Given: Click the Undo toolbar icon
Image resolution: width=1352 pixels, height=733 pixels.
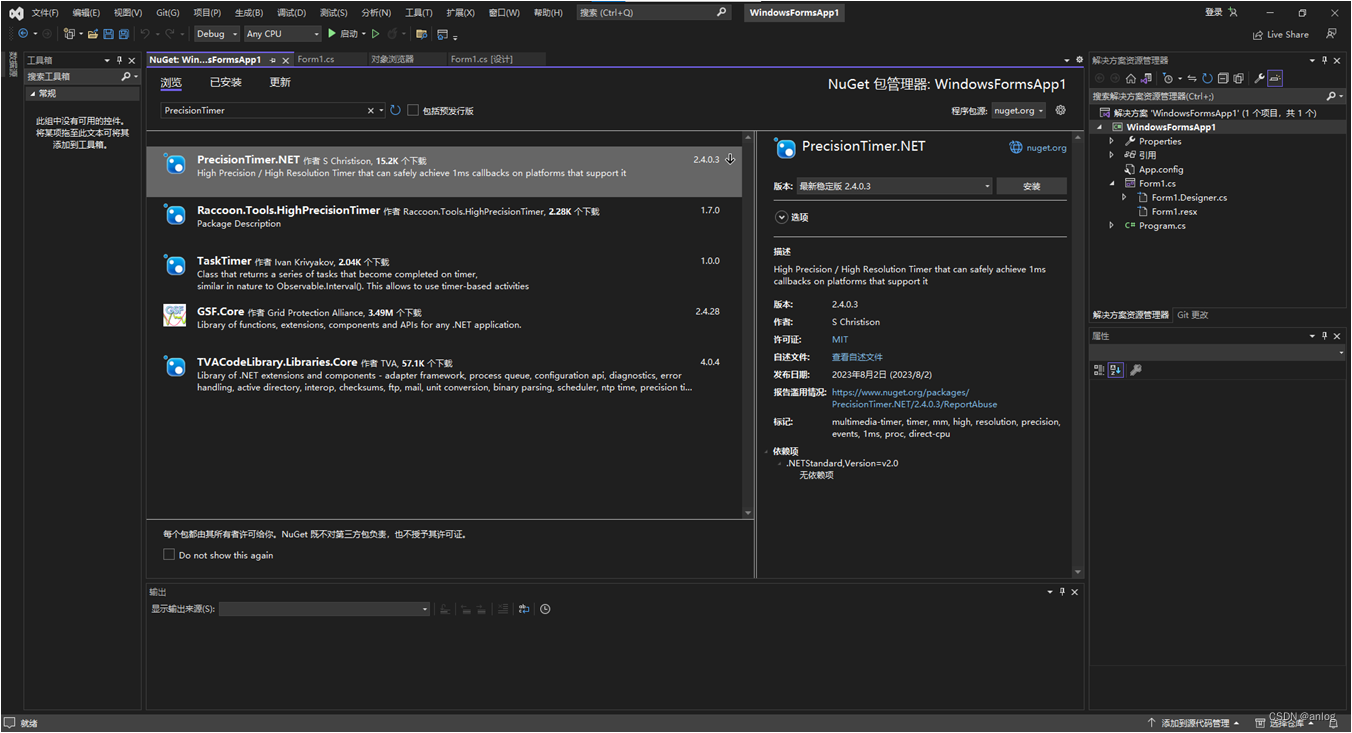Looking at the screenshot, I should pyautogui.click(x=145, y=34).
